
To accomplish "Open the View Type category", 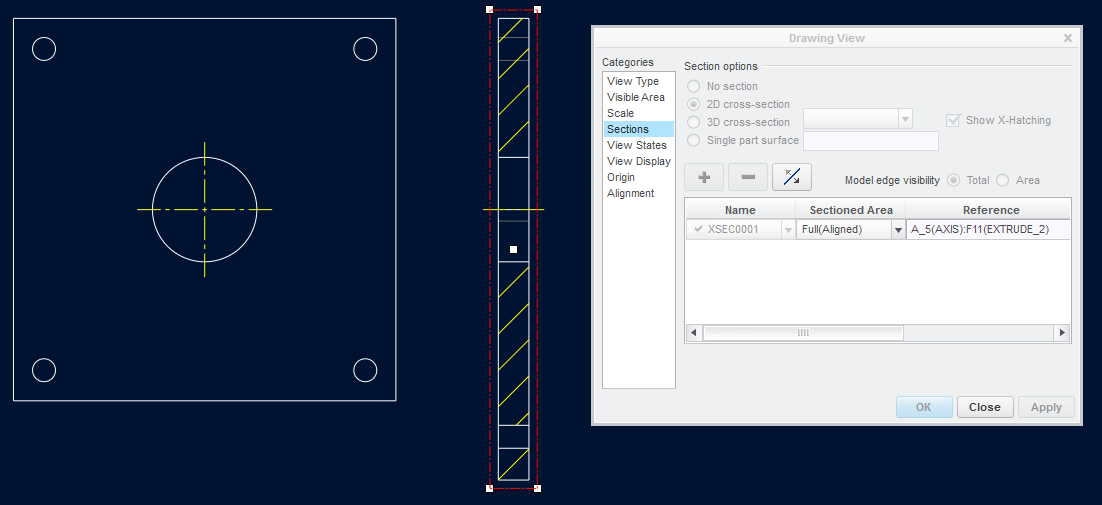I will [633, 81].
